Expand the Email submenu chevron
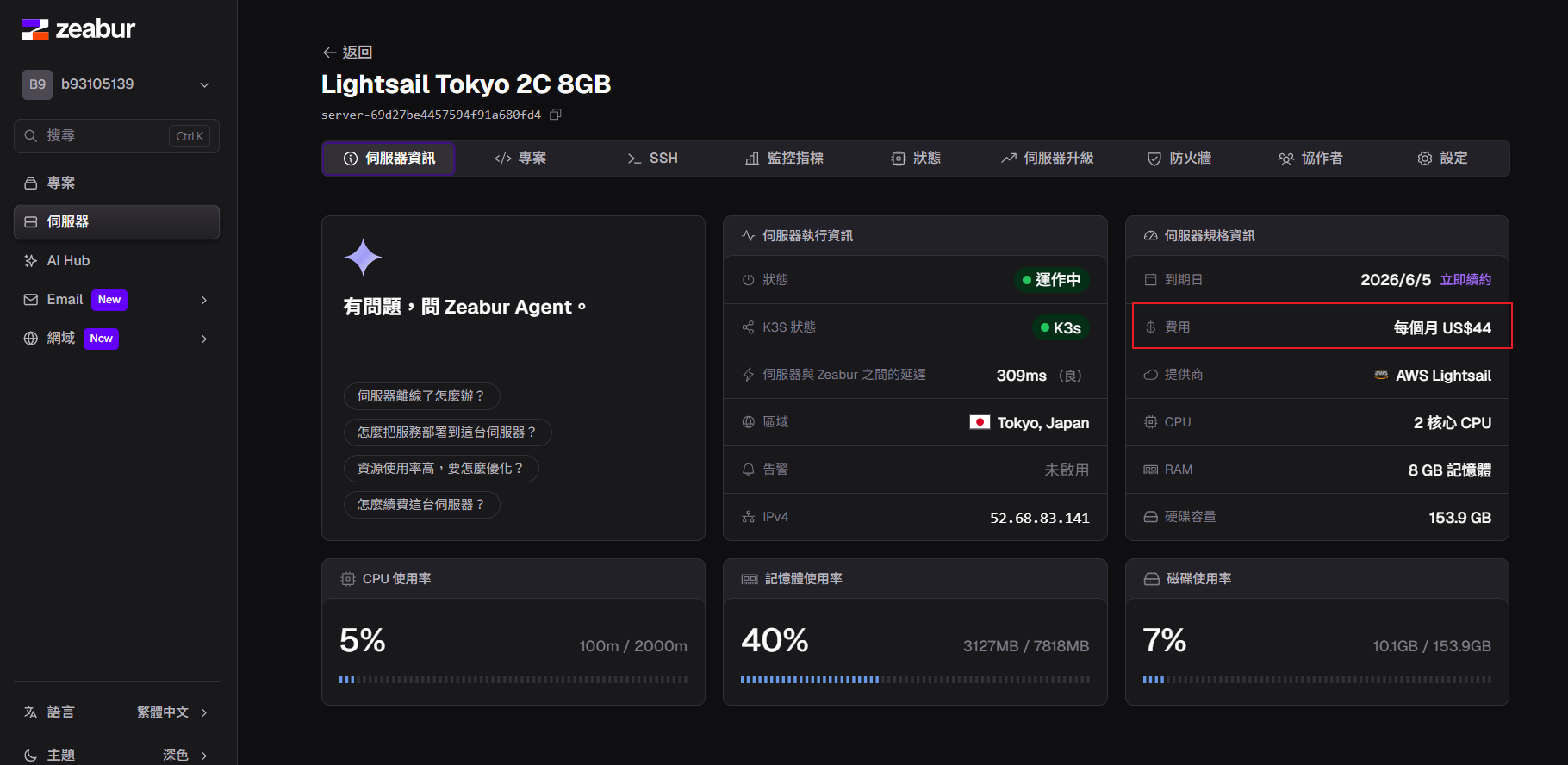 [x=204, y=300]
